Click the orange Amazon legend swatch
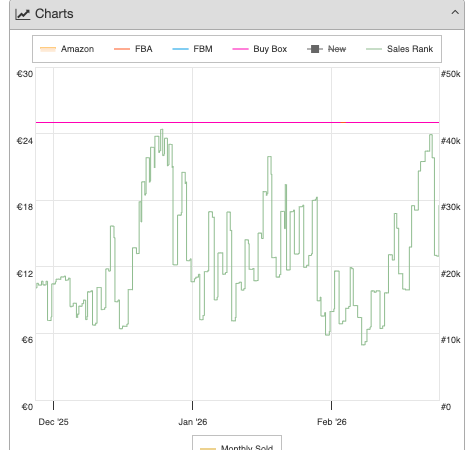474x450 pixels. (x=48, y=49)
